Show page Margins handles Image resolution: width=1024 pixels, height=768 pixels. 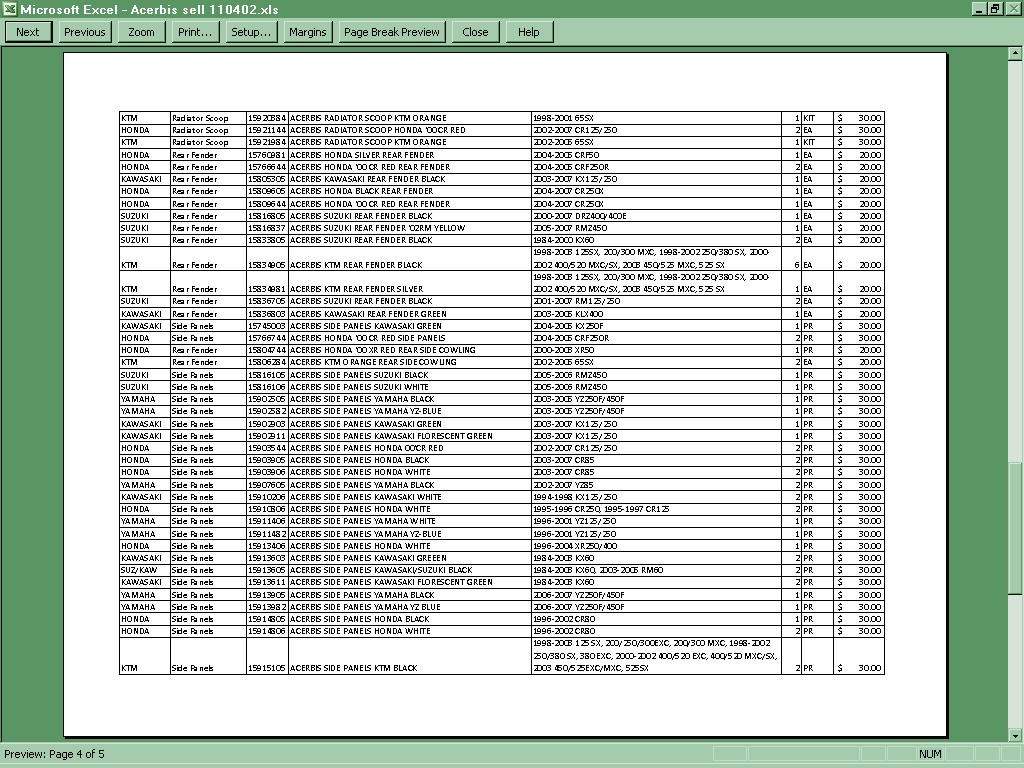tap(308, 32)
